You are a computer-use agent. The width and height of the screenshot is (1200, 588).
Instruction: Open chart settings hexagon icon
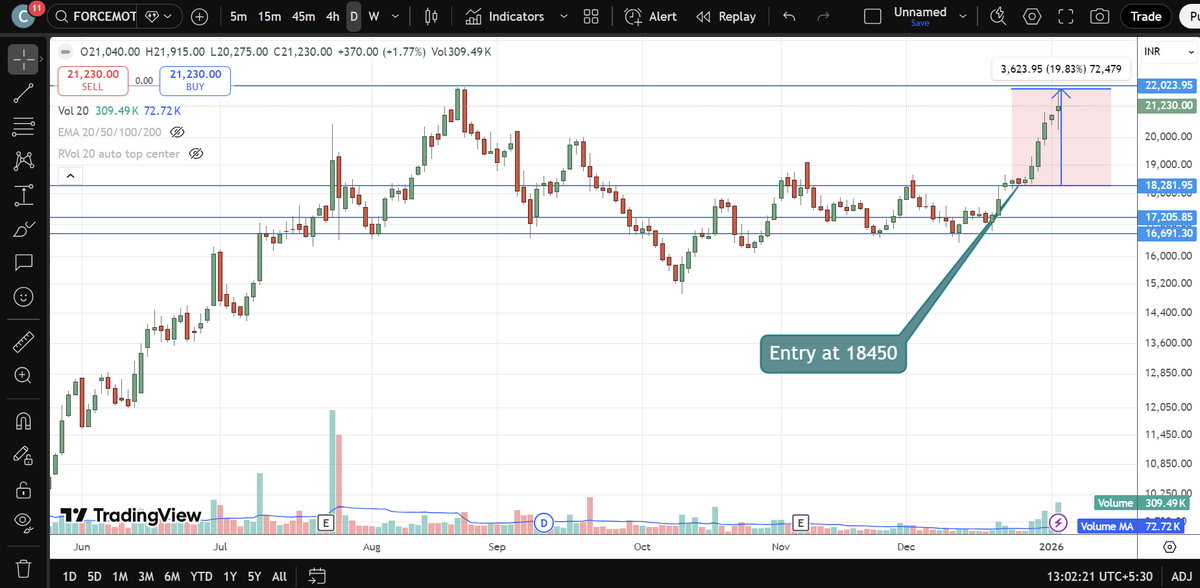coord(1032,17)
